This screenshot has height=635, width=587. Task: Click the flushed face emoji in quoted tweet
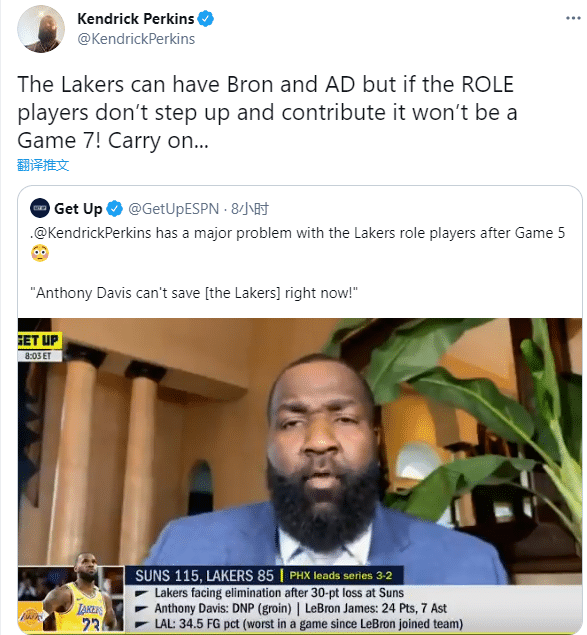pyautogui.click(x=40, y=254)
